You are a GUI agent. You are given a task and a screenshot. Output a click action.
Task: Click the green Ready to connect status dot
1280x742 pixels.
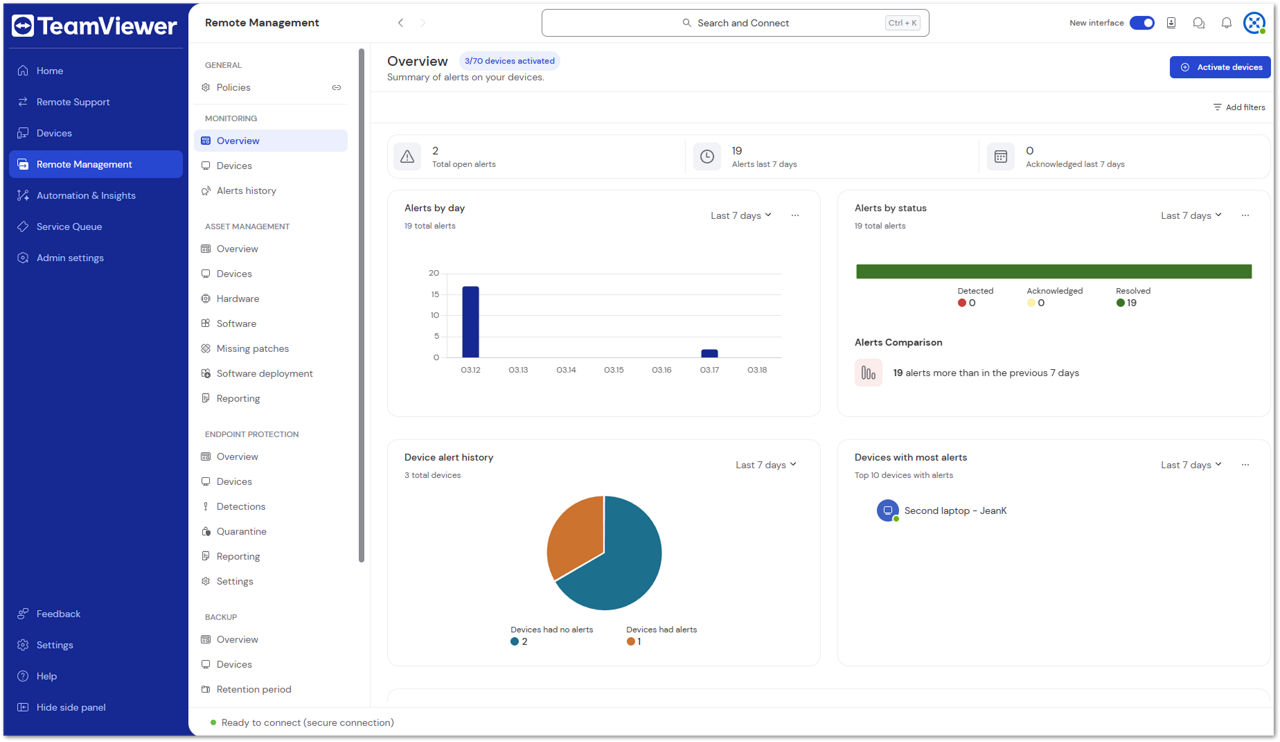pos(213,723)
